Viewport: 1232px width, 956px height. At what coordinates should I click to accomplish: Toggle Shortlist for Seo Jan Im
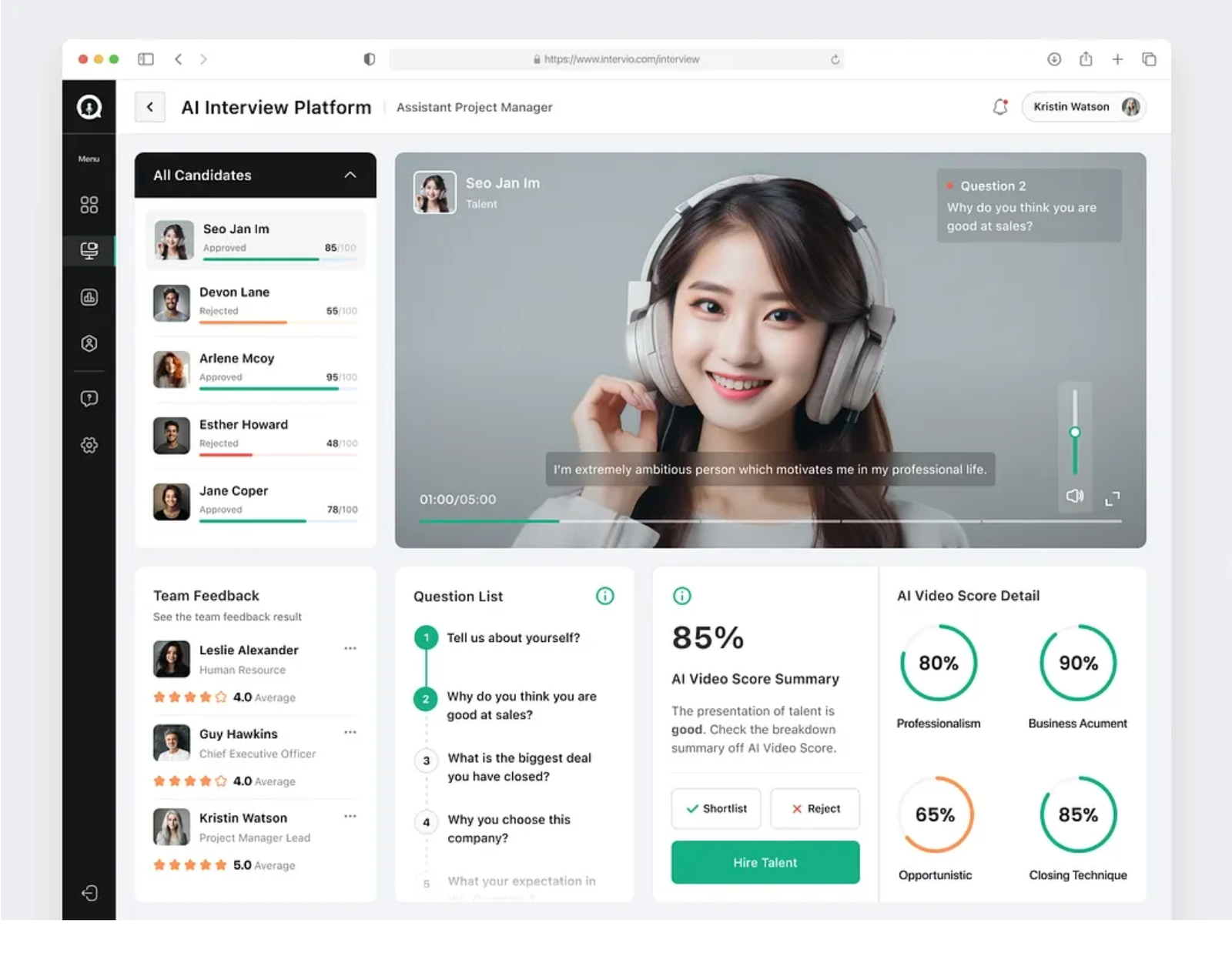tap(715, 808)
